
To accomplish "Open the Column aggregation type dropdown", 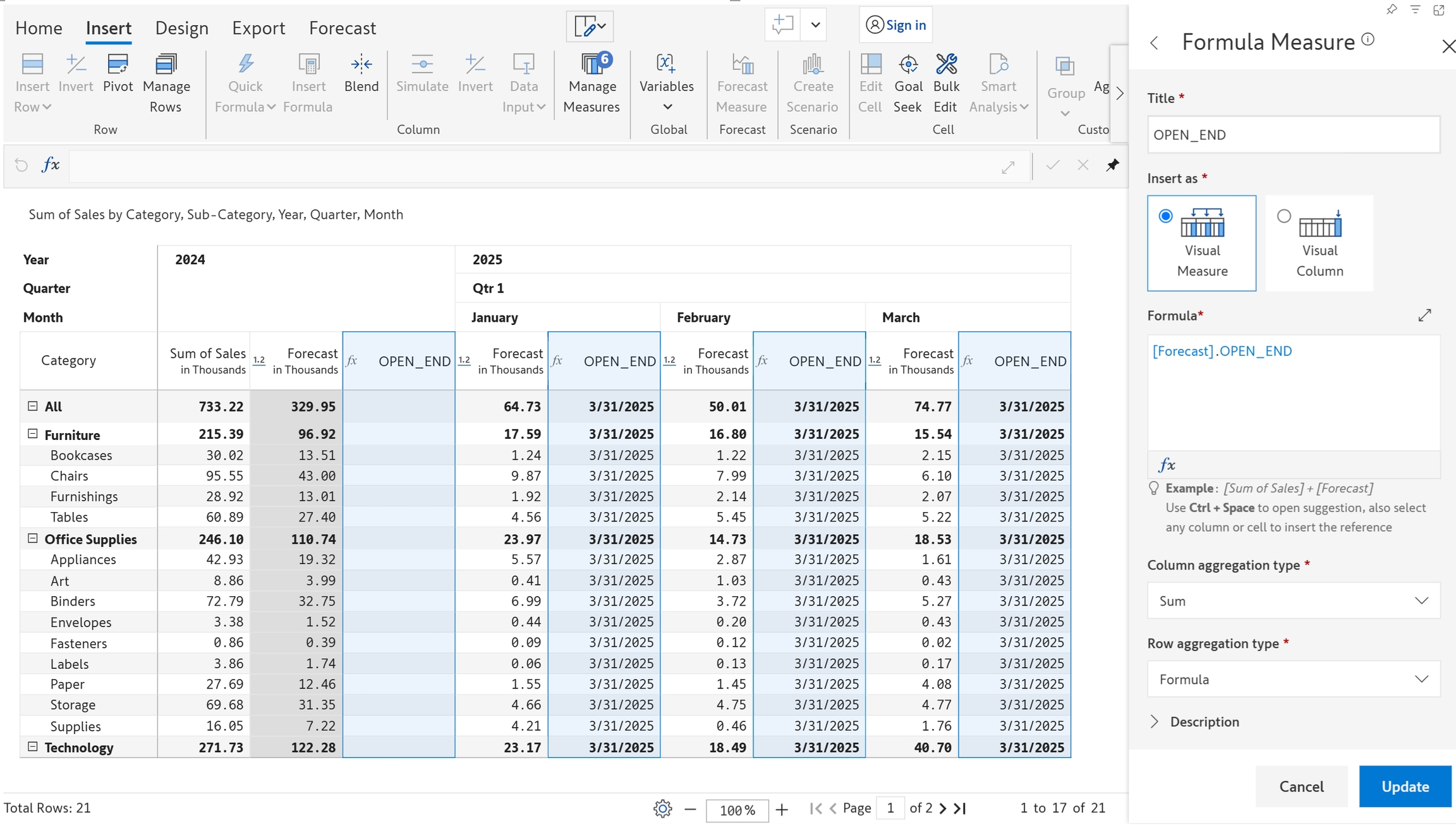I will 1293,601.
